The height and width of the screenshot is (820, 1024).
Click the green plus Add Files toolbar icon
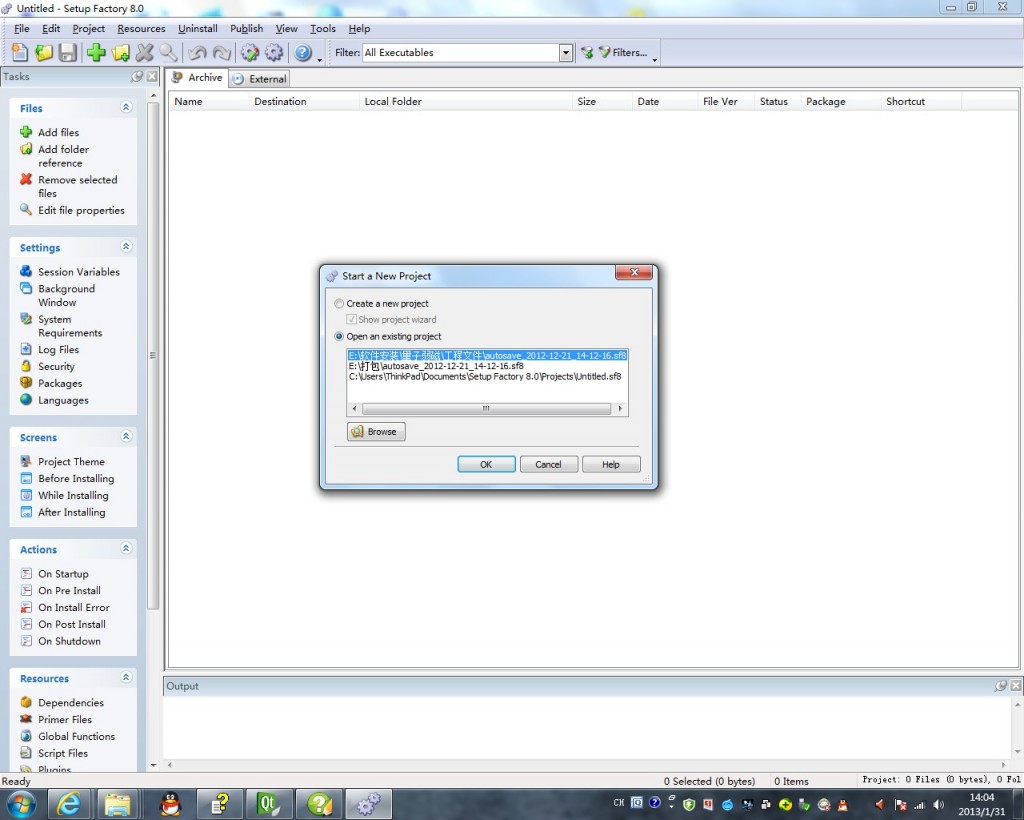96,52
